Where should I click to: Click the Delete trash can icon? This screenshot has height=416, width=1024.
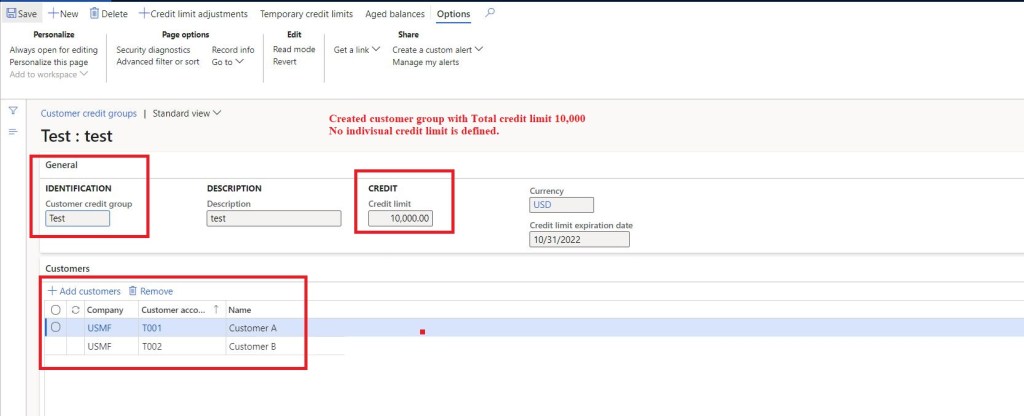(95, 14)
